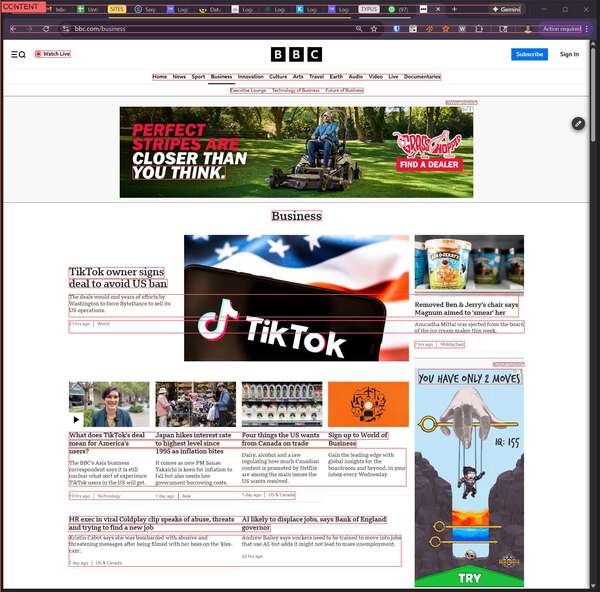
Task: Click the floating pencil edit icon
Action: 578,123
